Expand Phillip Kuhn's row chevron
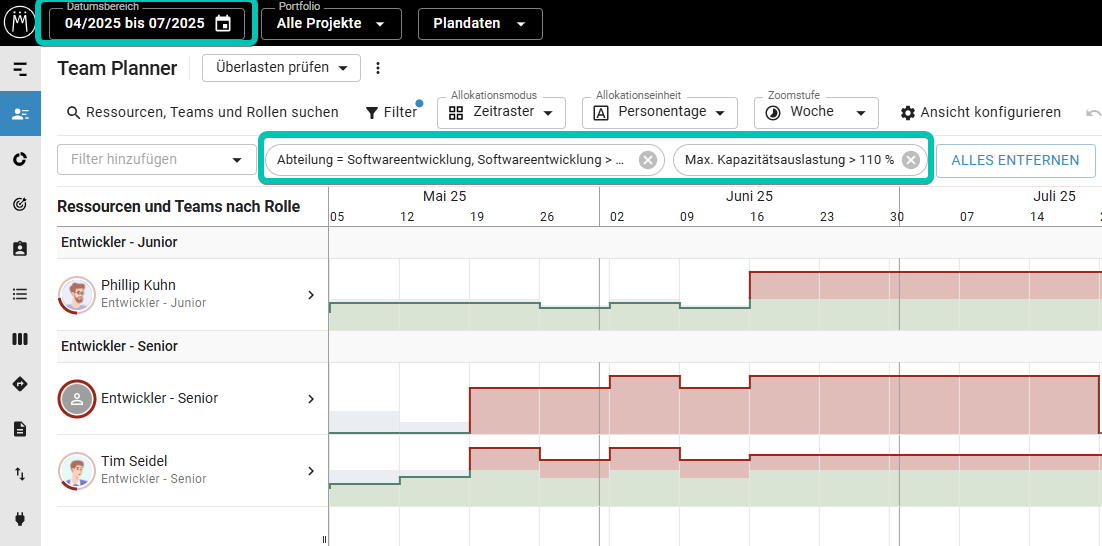This screenshot has height=546, width=1102. coord(311,294)
